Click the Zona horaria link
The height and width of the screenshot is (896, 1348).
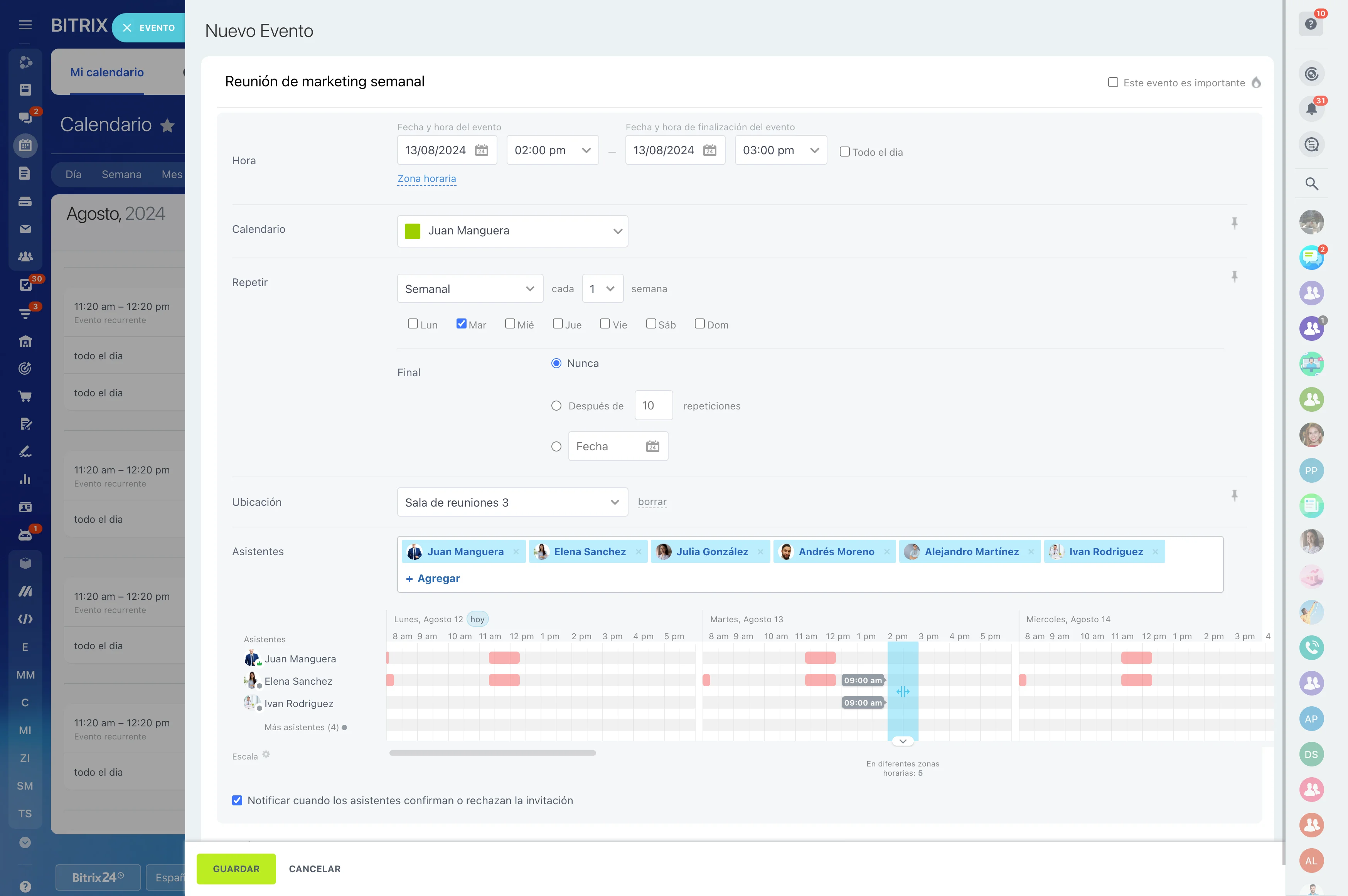pos(426,179)
